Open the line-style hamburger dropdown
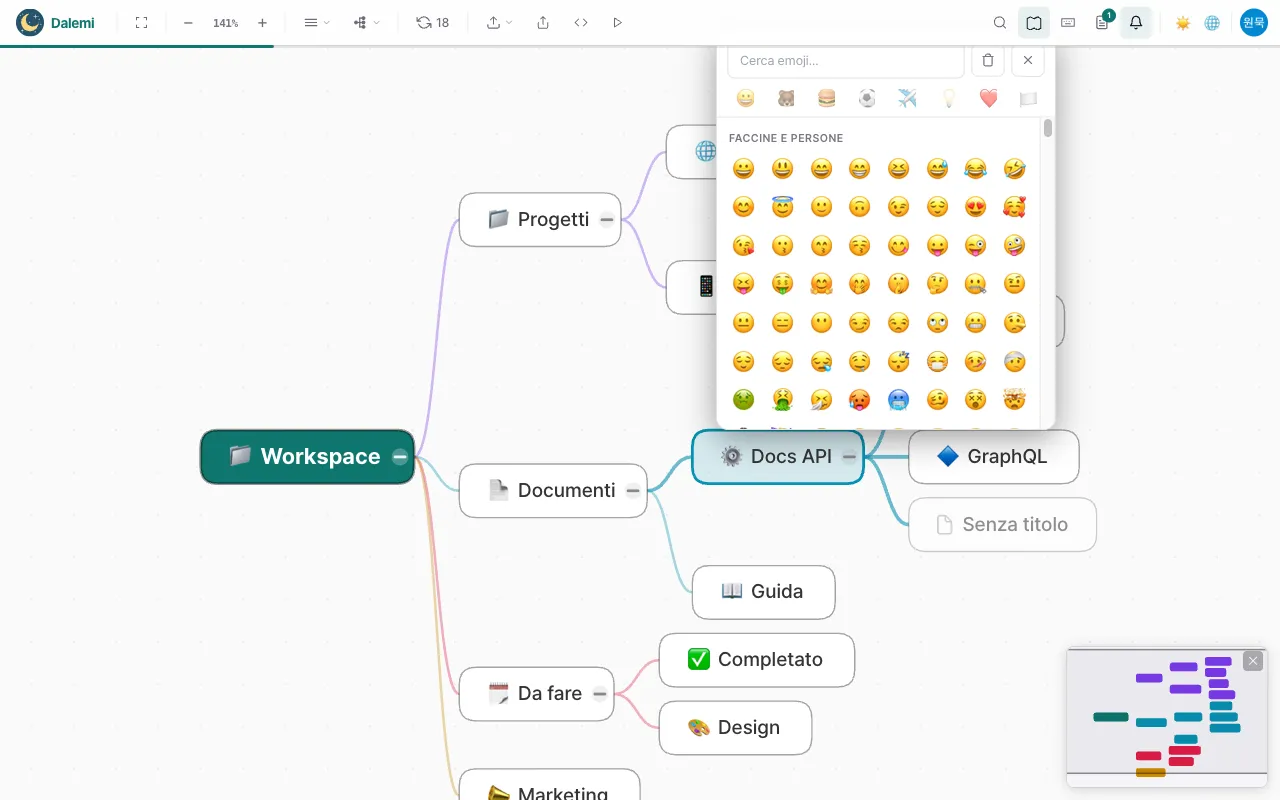1280x800 pixels. pyautogui.click(x=317, y=22)
